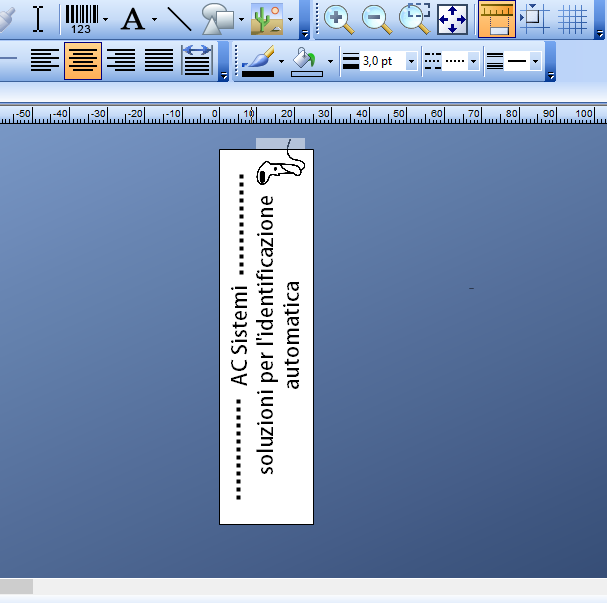Select the text tool letter A
Image resolution: width=607 pixels, height=603 pixels.
point(133,19)
